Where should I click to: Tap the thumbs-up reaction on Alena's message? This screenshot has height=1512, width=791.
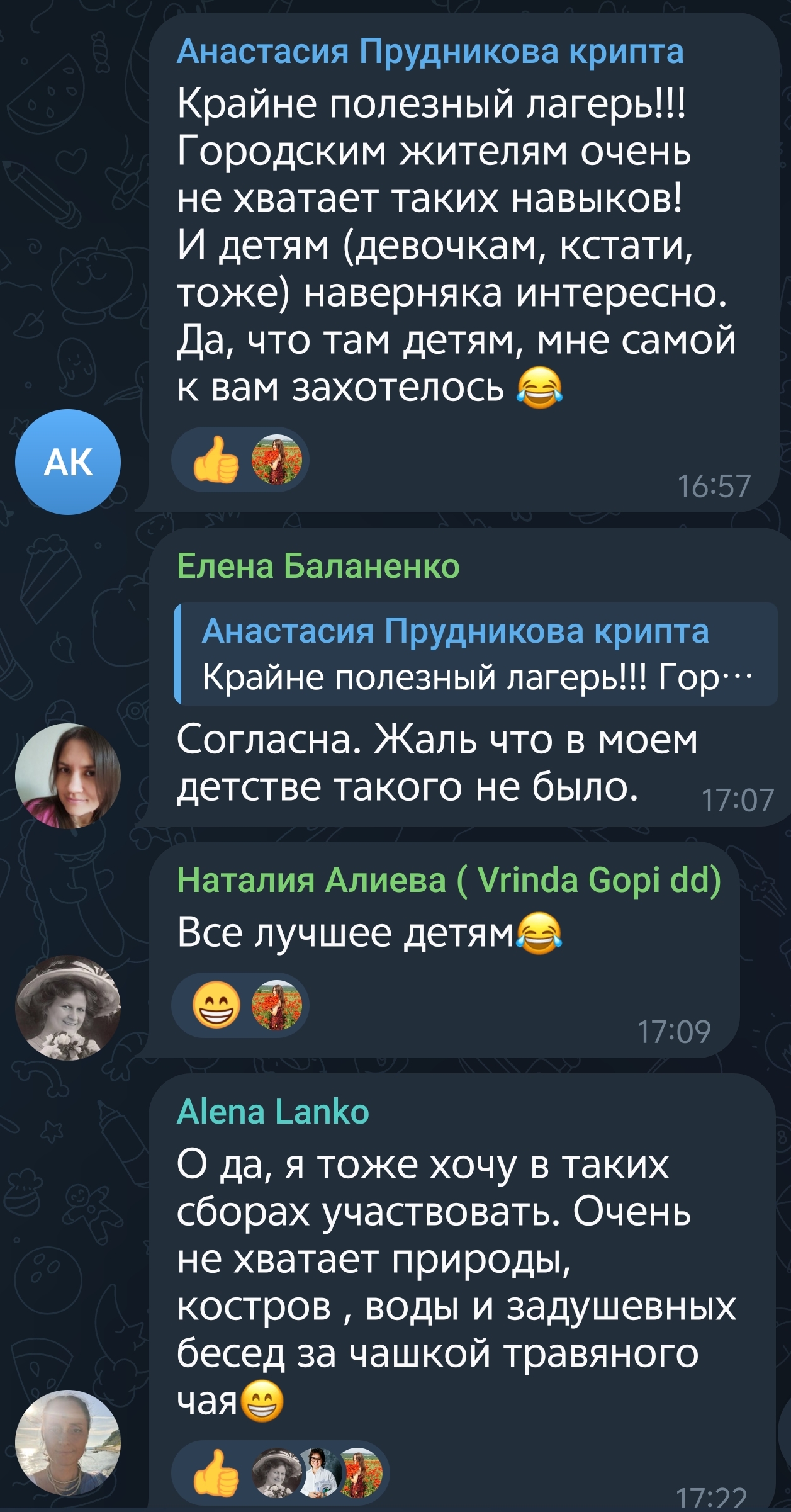[216, 1472]
